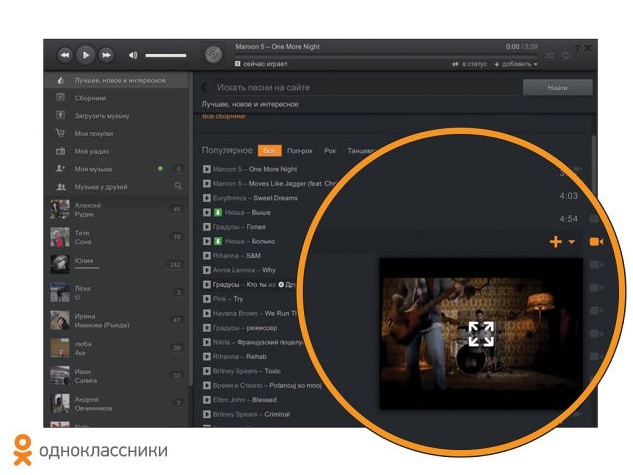
Task: Adjust the volume slider
Action: pyautogui.click(x=166, y=55)
